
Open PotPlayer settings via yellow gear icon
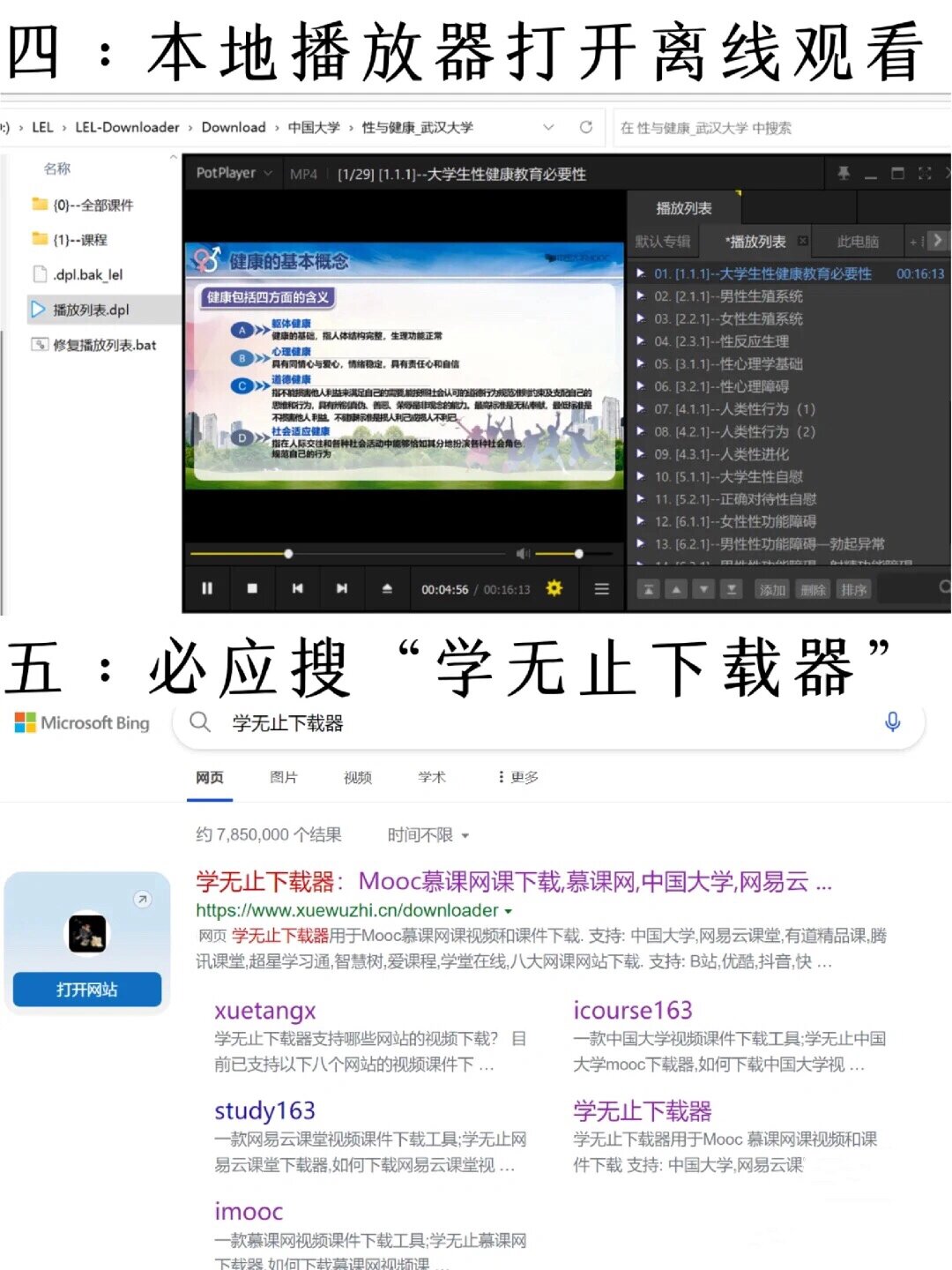tap(554, 588)
